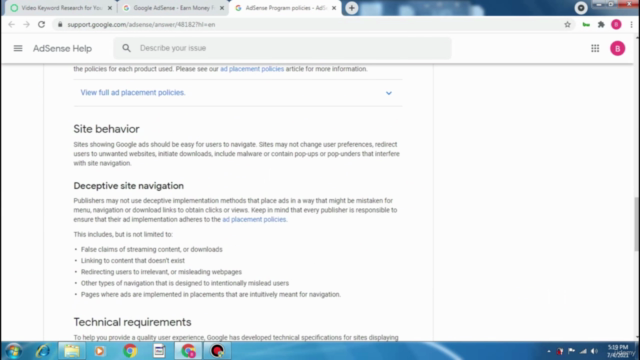Open Windows Media Player from taskbar
Screen dimensions: 640x360
tap(100, 351)
